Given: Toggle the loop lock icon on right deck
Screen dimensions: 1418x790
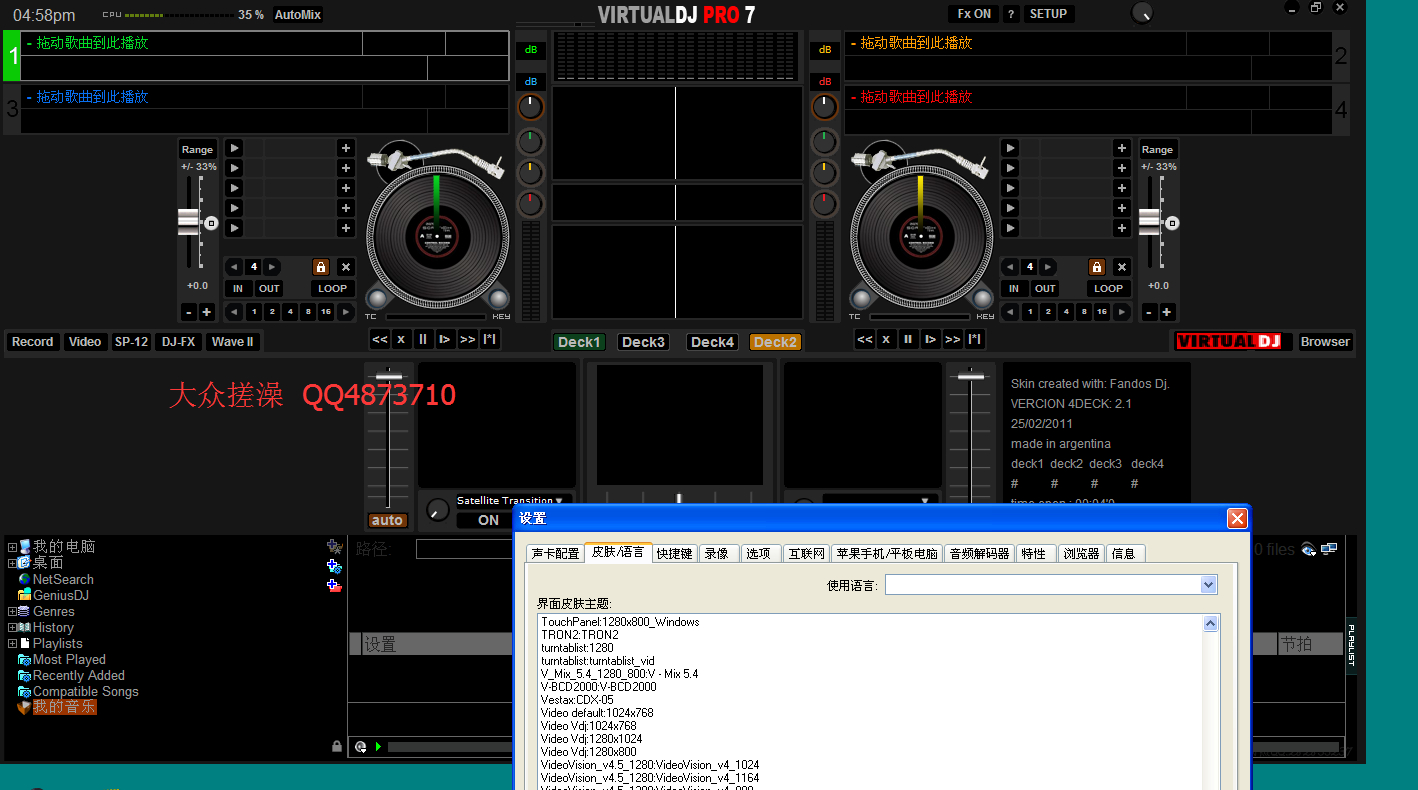Looking at the screenshot, I should coord(1097,267).
